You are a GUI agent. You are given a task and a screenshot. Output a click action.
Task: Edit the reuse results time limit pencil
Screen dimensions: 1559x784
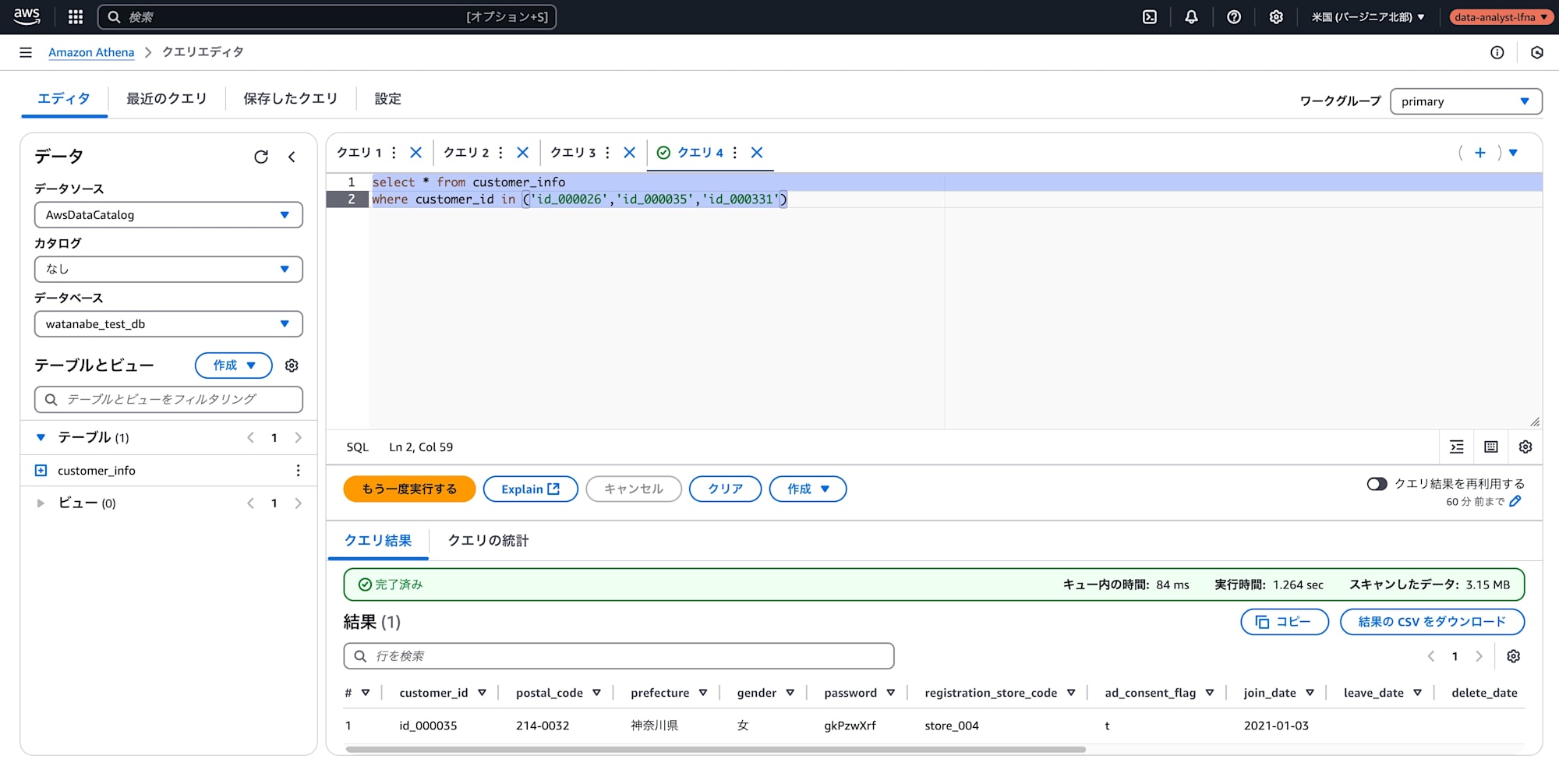1515,501
